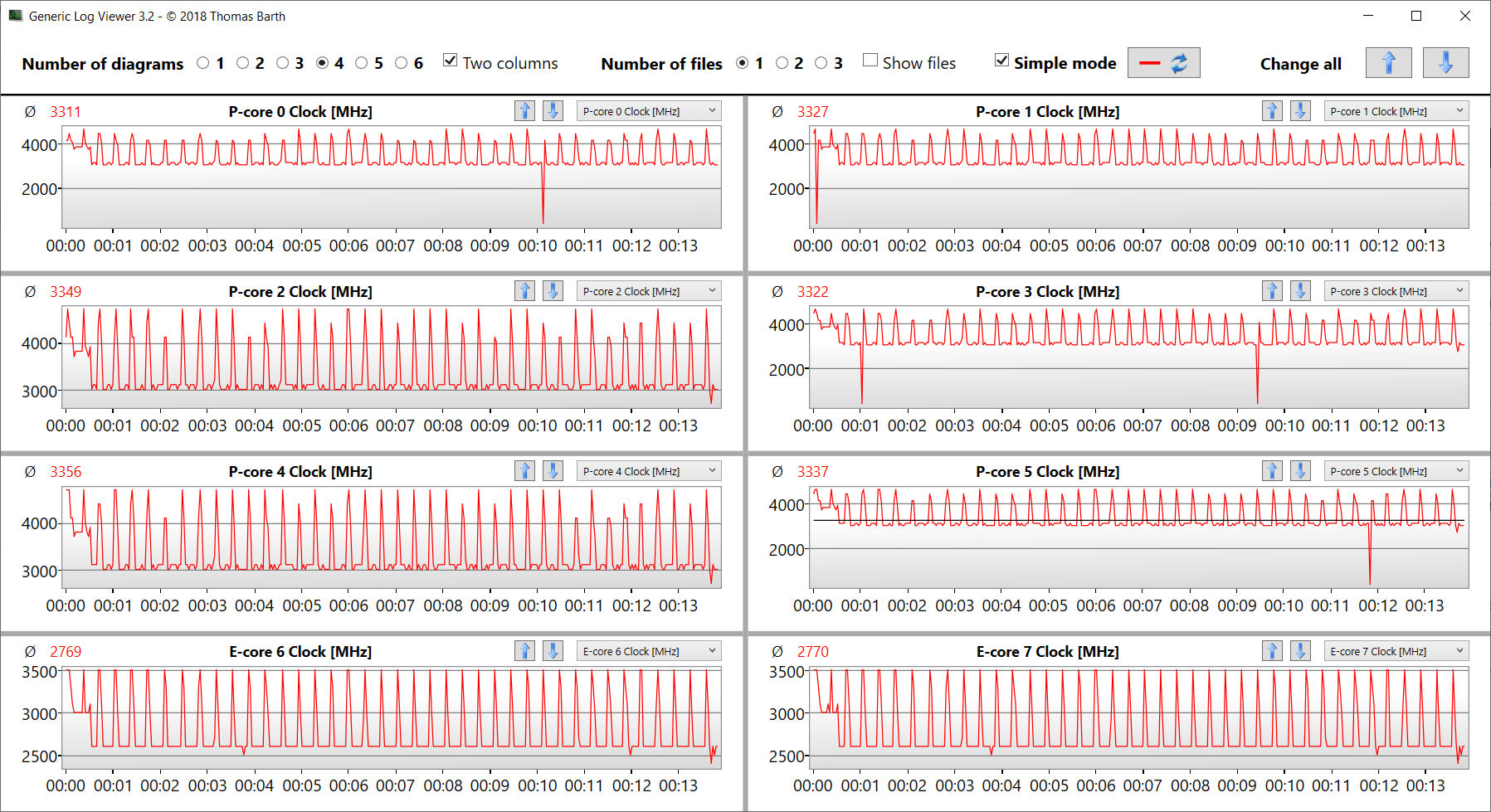Image resolution: width=1491 pixels, height=812 pixels.
Task: Disable the Two columns checkbox
Action: coord(451,61)
